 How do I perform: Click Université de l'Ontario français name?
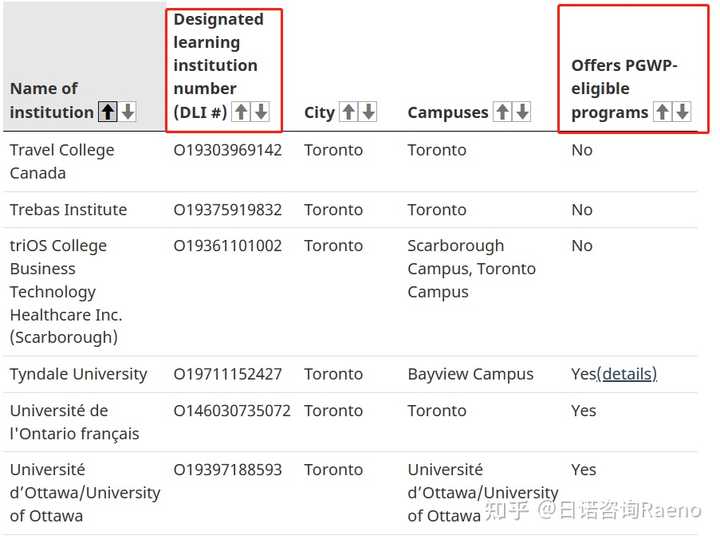coord(74,422)
